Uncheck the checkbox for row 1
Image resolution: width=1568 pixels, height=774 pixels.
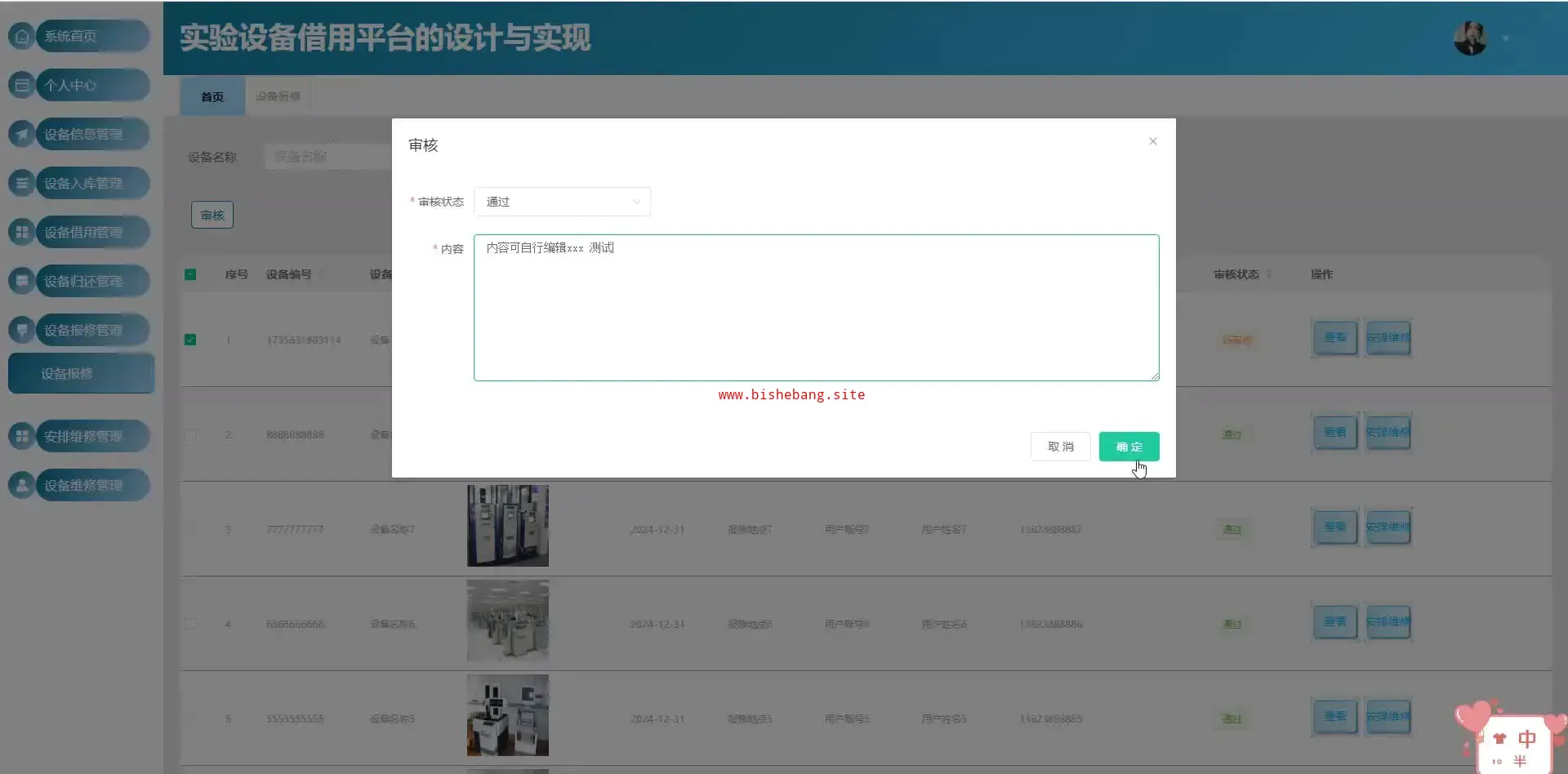pos(190,340)
